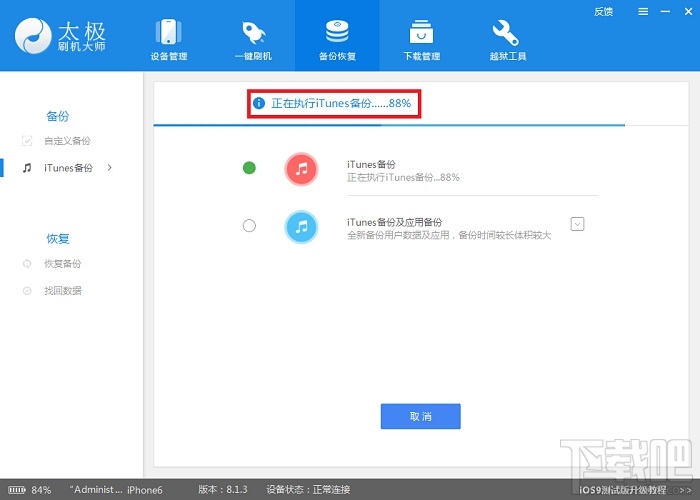Viewport: 700px width, 500px height.
Task: Open the 设备管理 phone icon
Action: (x=168, y=31)
